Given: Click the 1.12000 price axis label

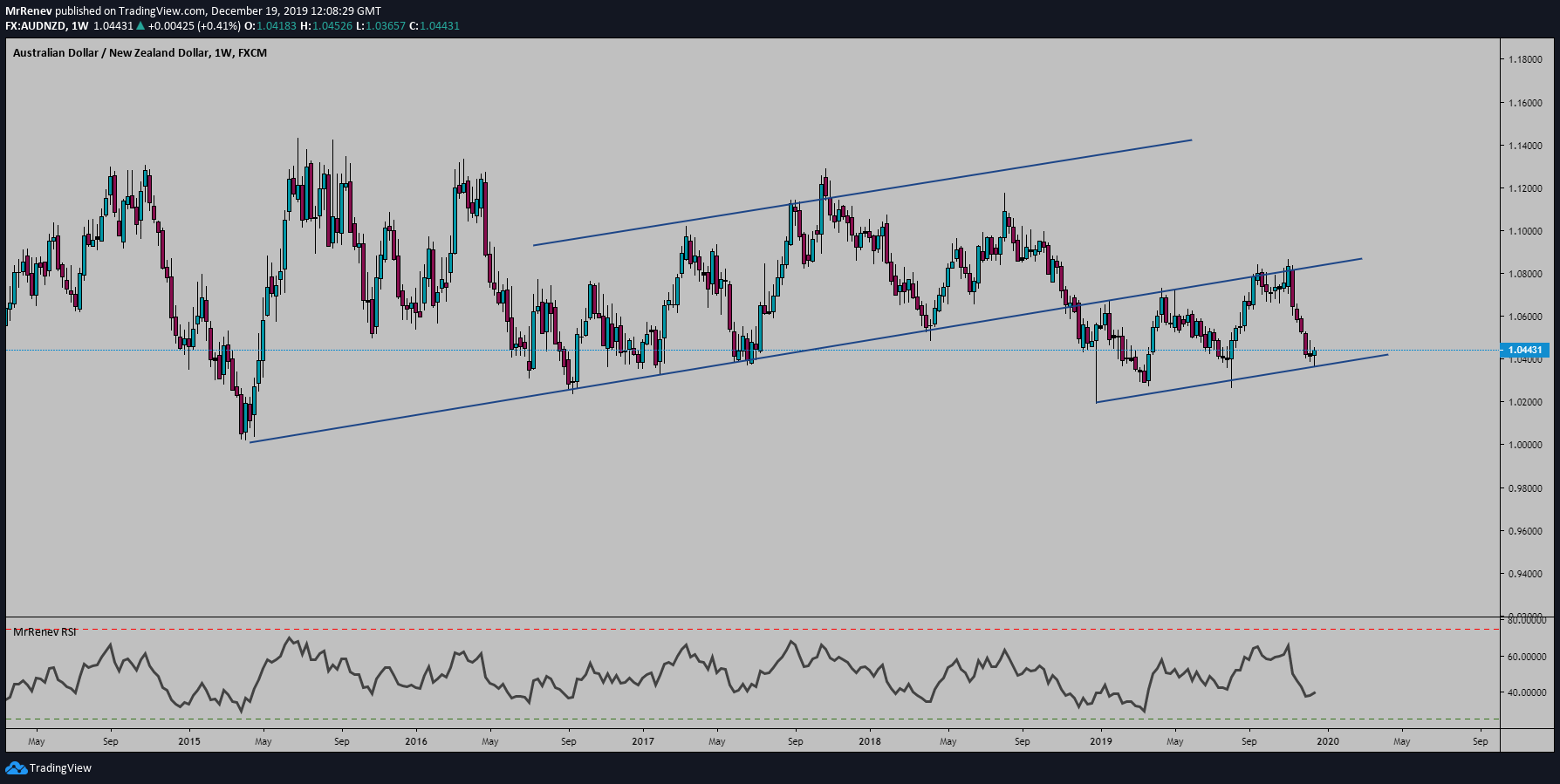Looking at the screenshot, I should (x=1525, y=188).
